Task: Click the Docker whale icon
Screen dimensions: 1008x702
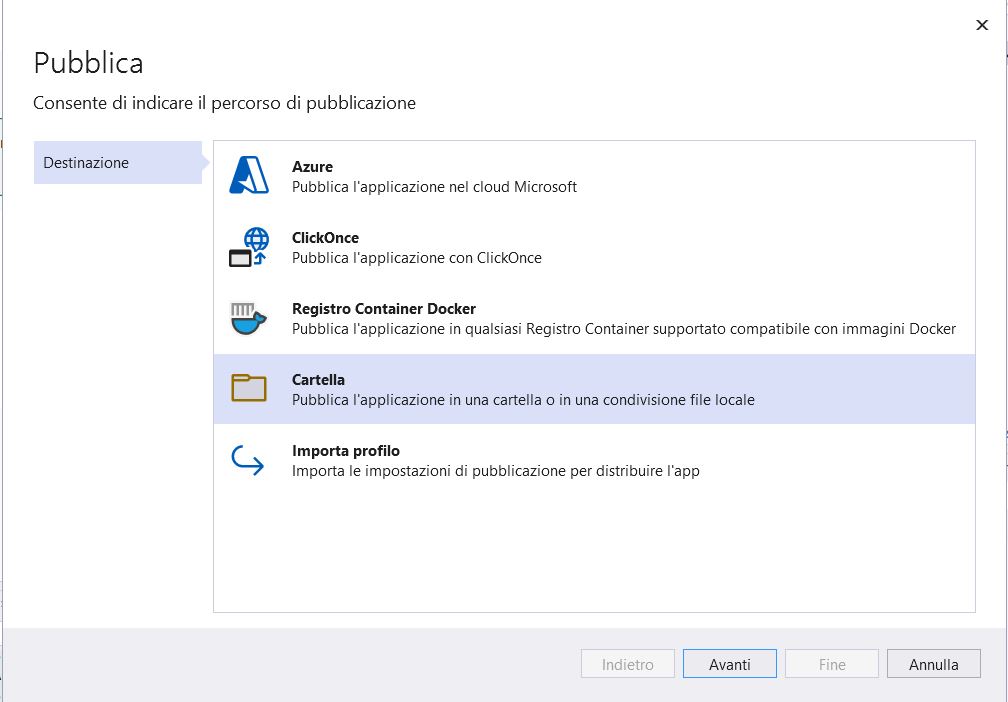Action: tap(249, 318)
